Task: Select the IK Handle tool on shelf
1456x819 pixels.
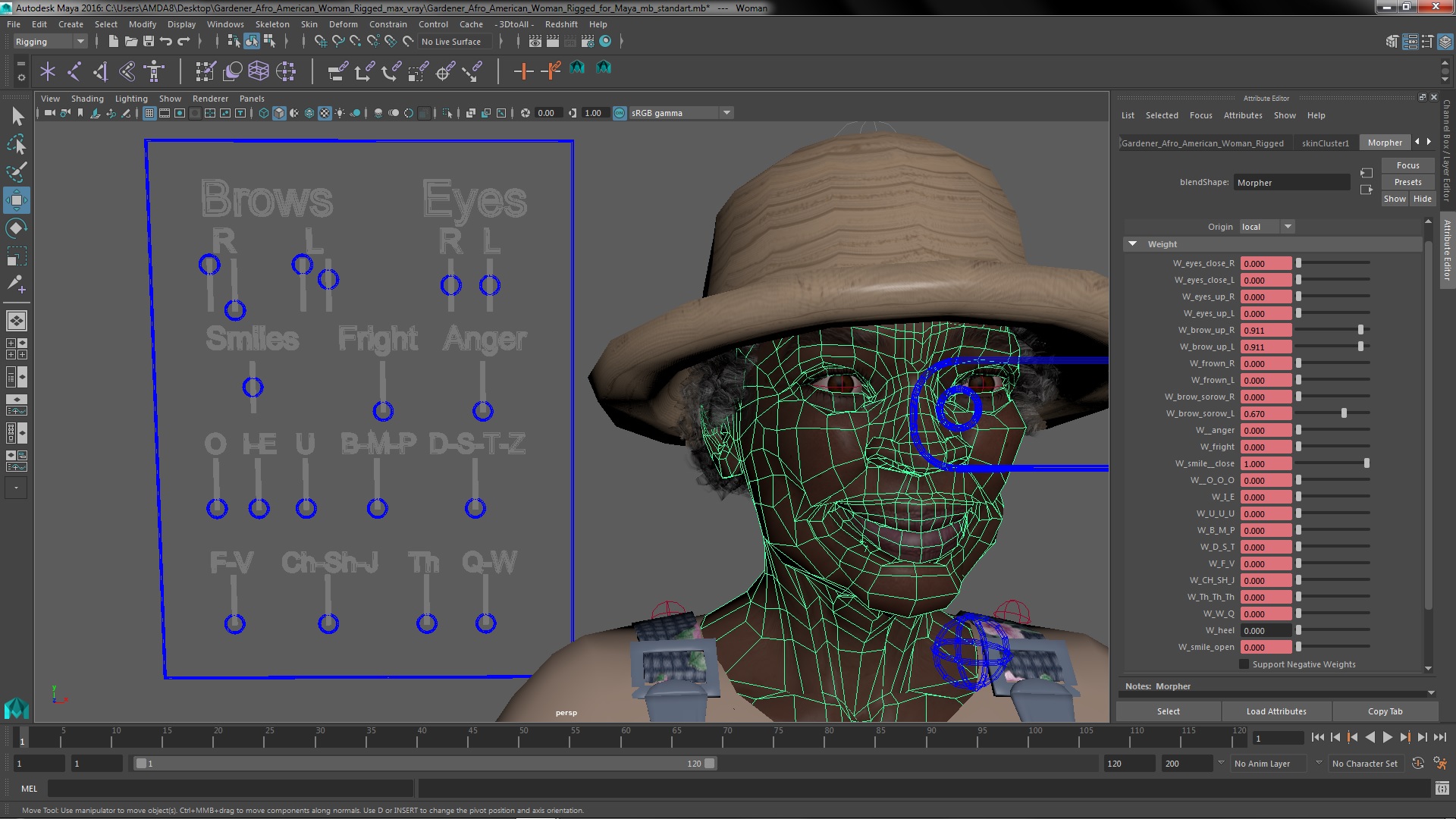Action: (x=101, y=72)
